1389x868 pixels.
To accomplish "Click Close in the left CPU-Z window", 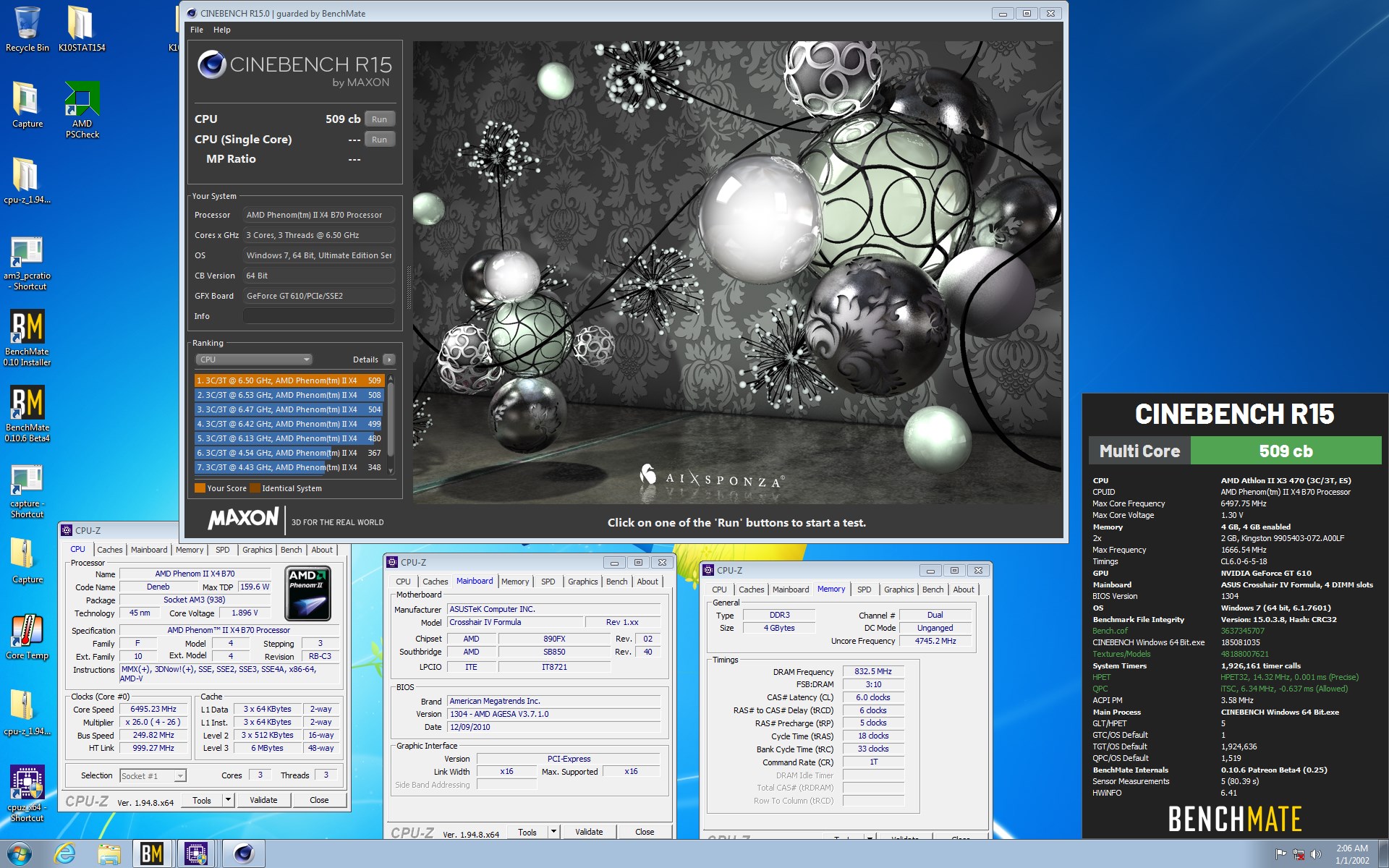I will coord(319,800).
